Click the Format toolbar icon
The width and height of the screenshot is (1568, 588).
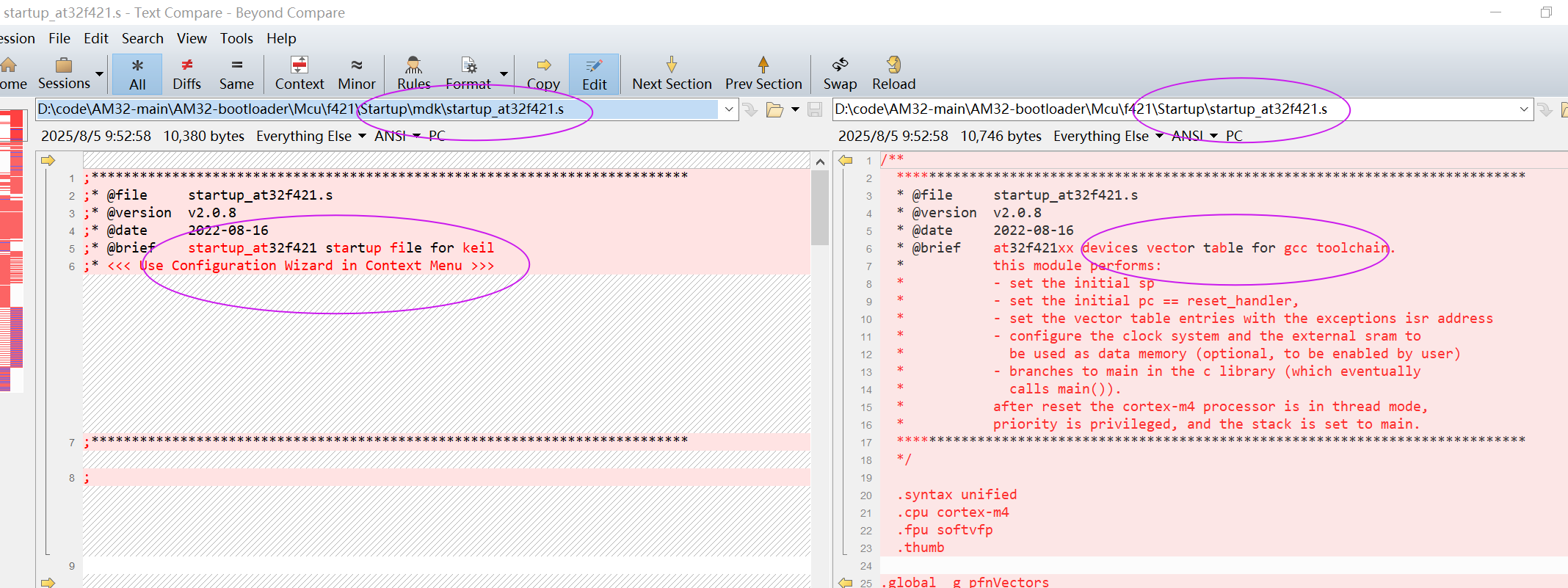click(468, 73)
